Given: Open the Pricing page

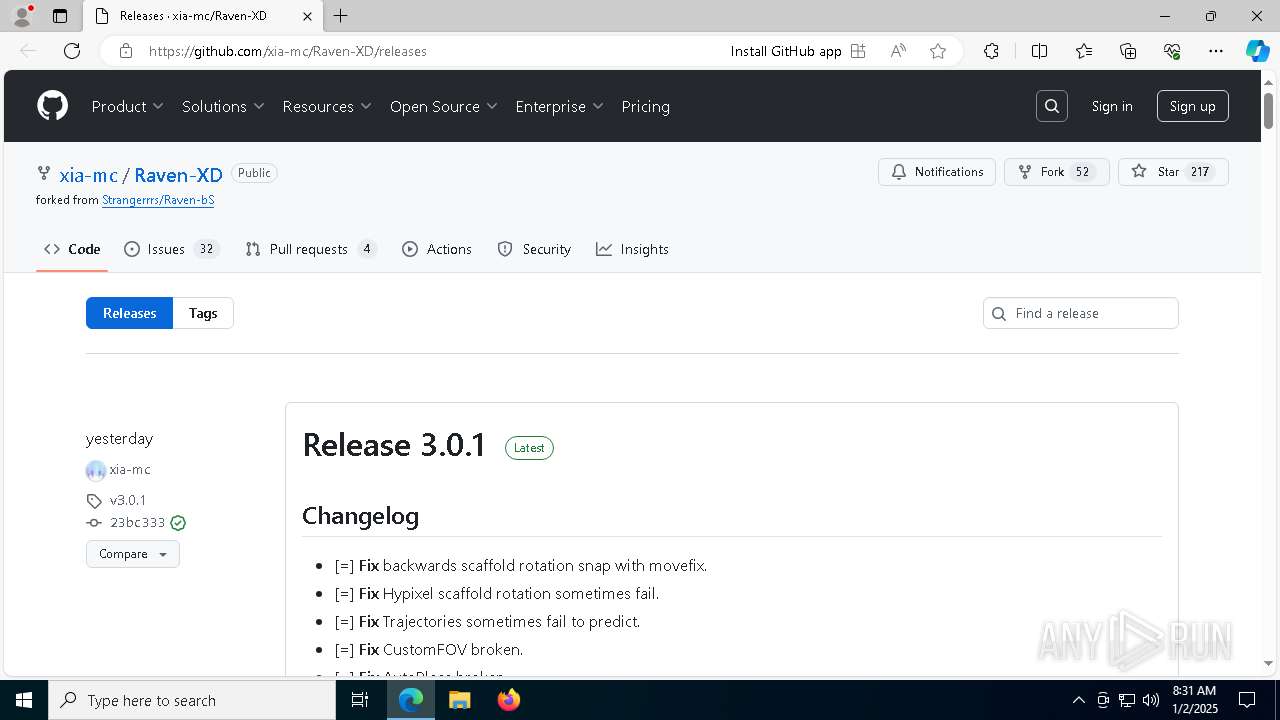Looking at the screenshot, I should pyautogui.click(x=646, y=106).
